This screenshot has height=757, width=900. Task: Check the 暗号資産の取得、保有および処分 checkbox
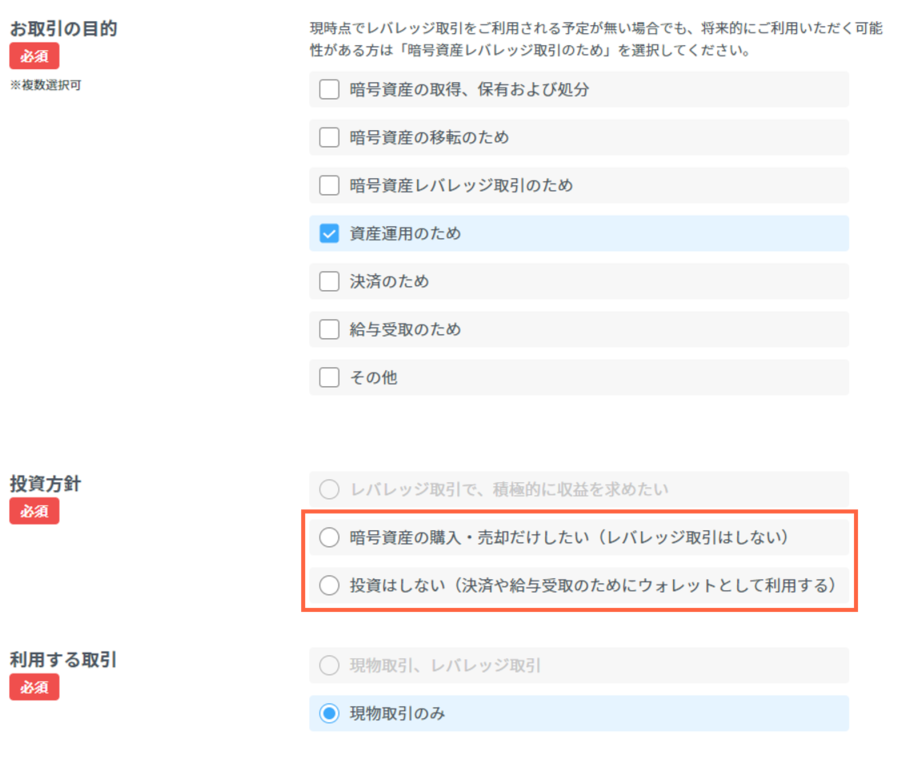coord(329,89)
